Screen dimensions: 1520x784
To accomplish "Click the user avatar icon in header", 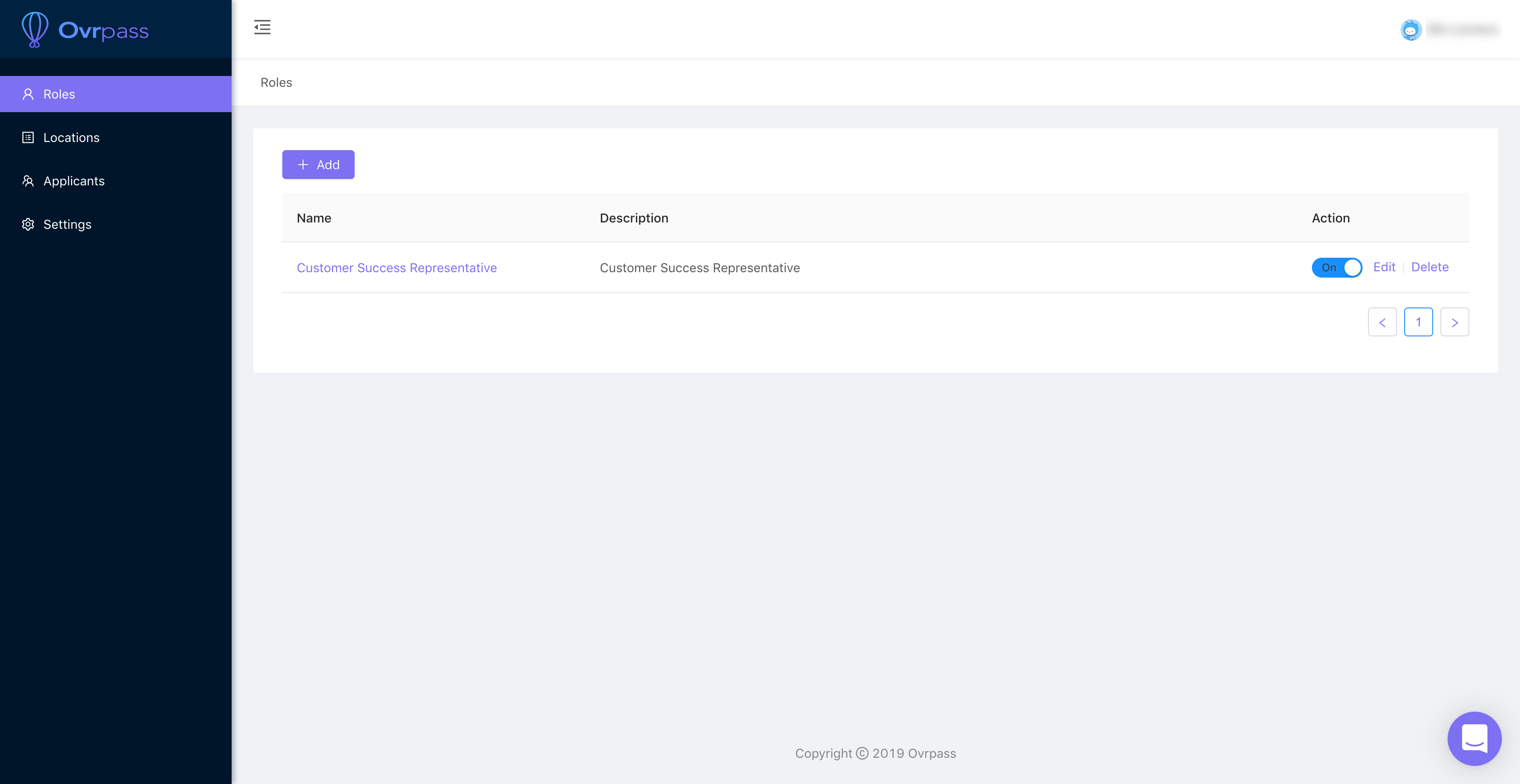I will 1411,29.
